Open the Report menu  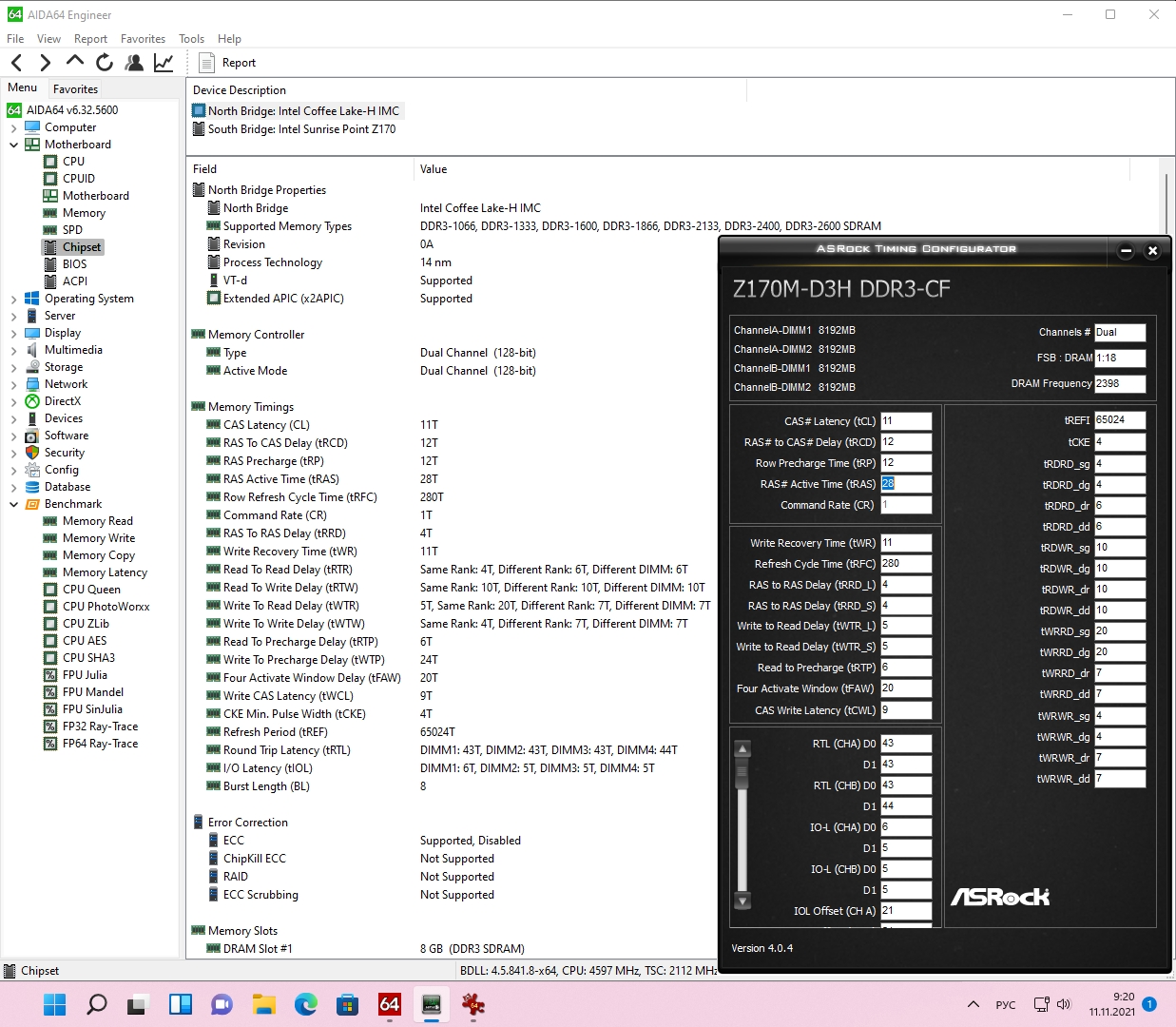(x=90, y=39)
